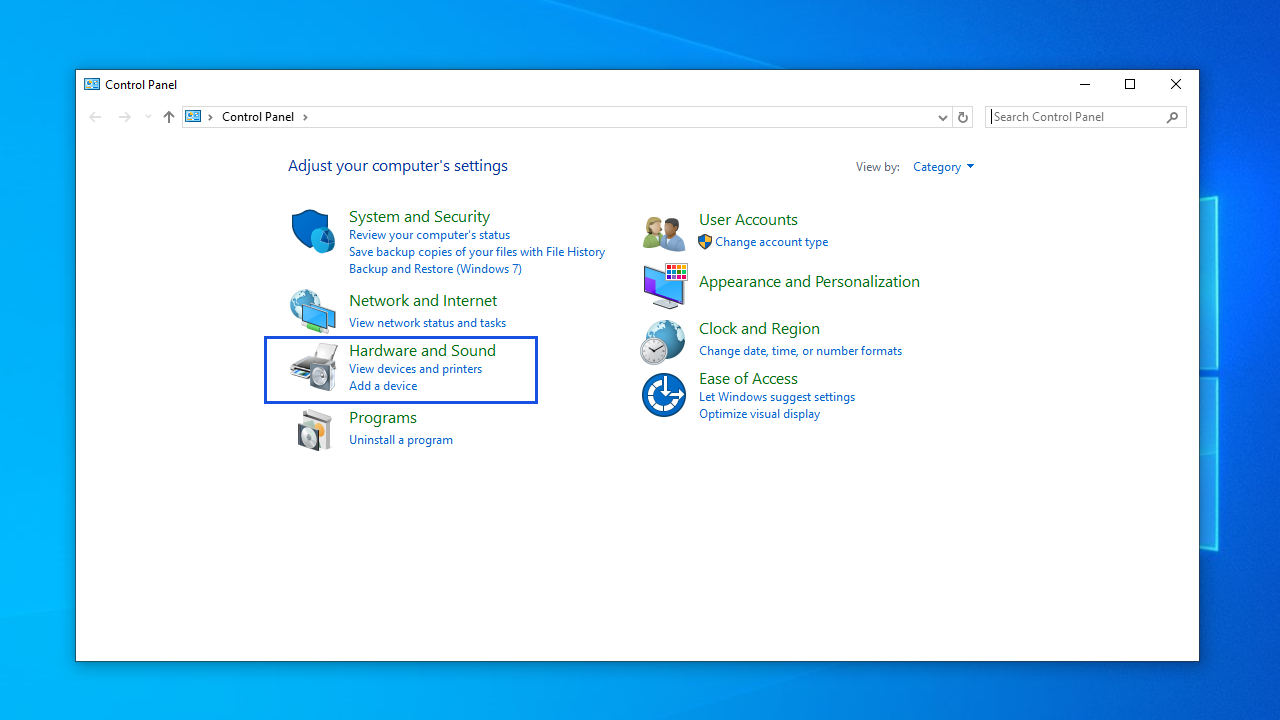The width and height of the screenshot is (1280, 720).
Task: Open Ease of Access category heading
Action: coord(748,378)
